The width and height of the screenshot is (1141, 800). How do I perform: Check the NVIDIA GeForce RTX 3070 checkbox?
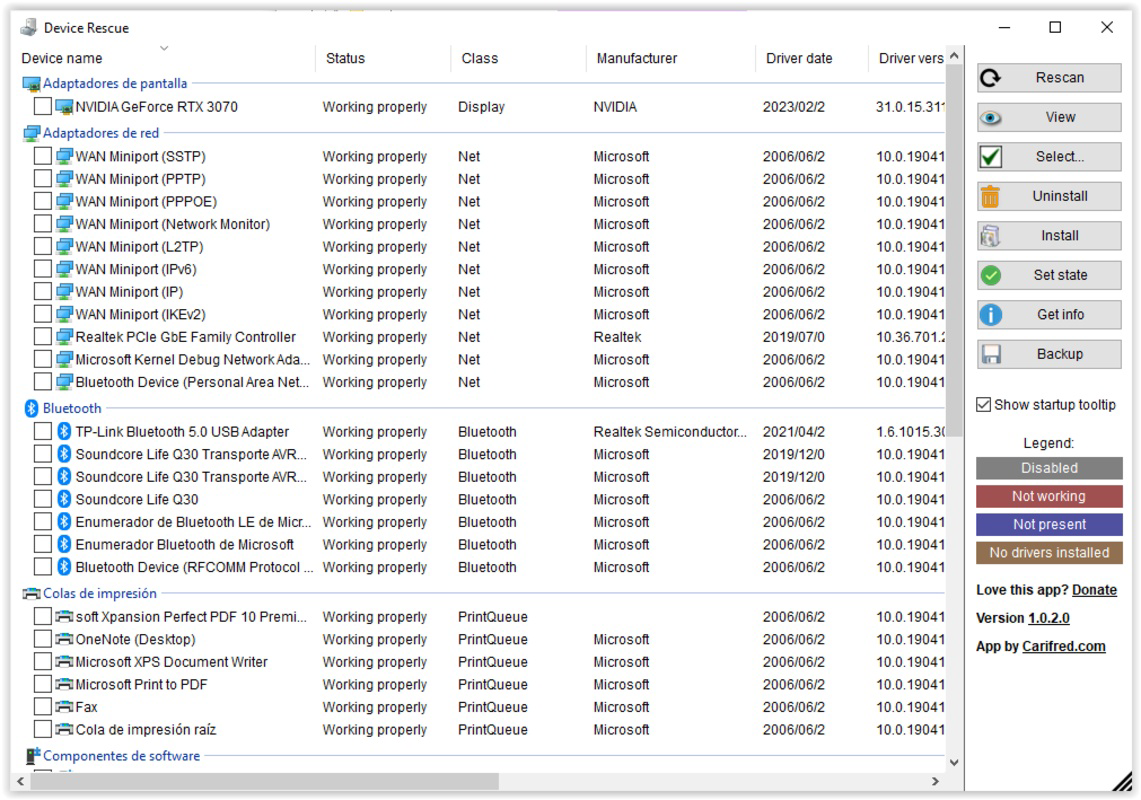[43, 107]
